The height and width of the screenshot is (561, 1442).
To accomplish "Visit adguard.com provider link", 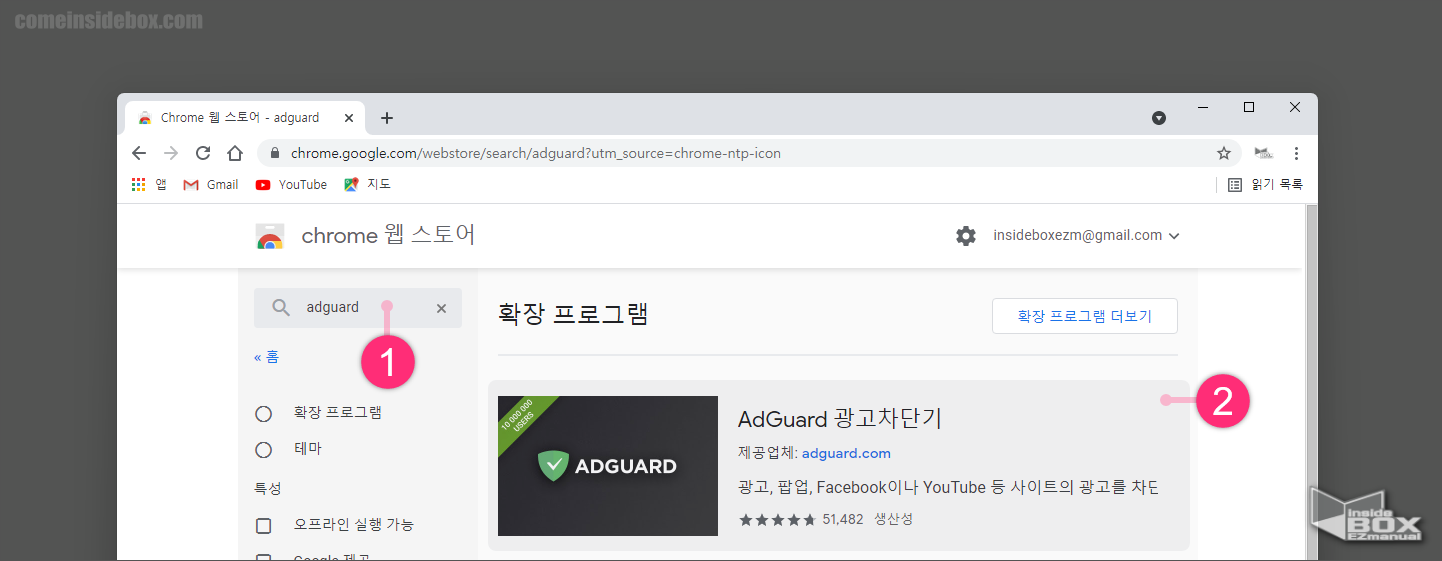I will coord(846,453).
